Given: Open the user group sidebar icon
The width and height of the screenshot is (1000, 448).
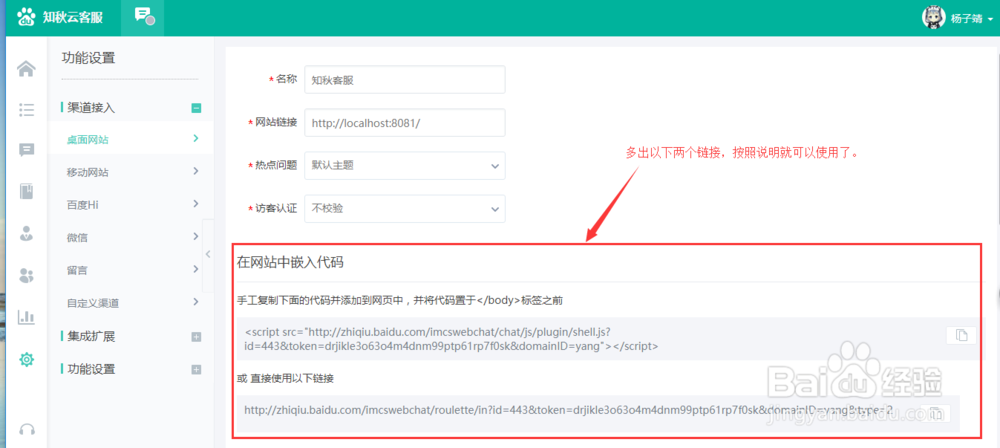Looking at the screenshot, I should 26,275.
